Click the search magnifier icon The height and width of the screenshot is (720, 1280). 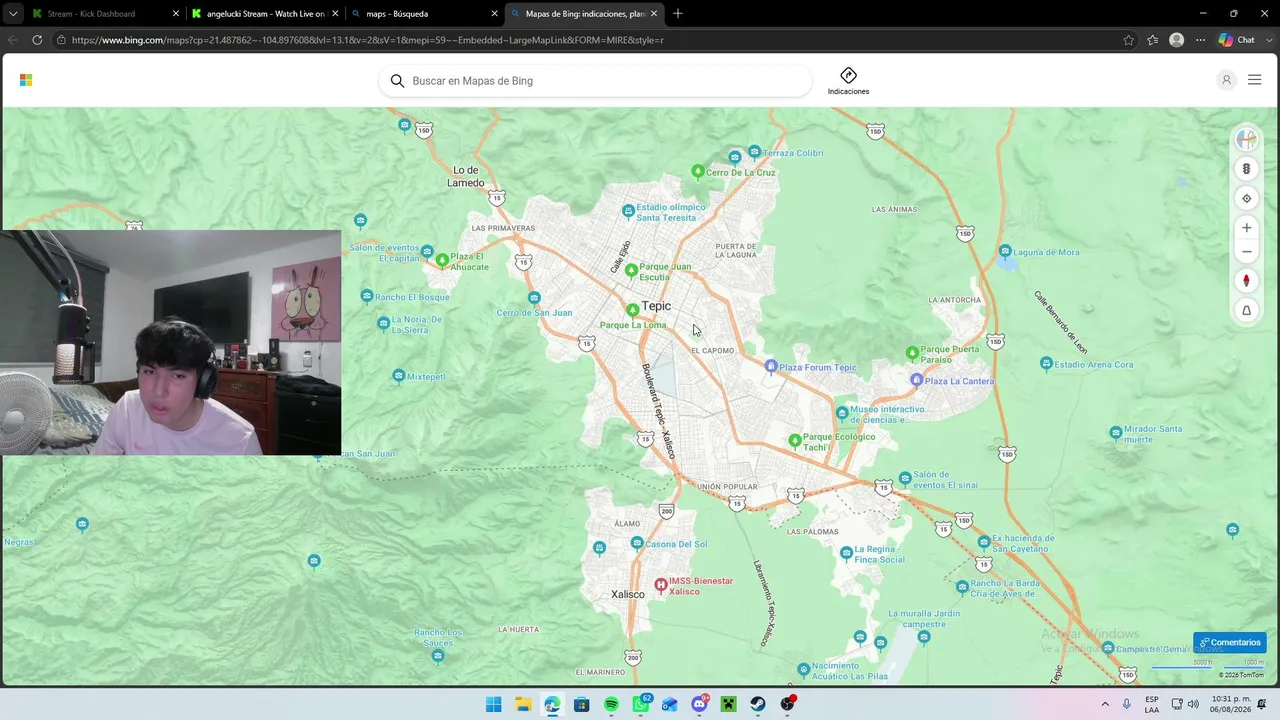click(x=397, y=81)
